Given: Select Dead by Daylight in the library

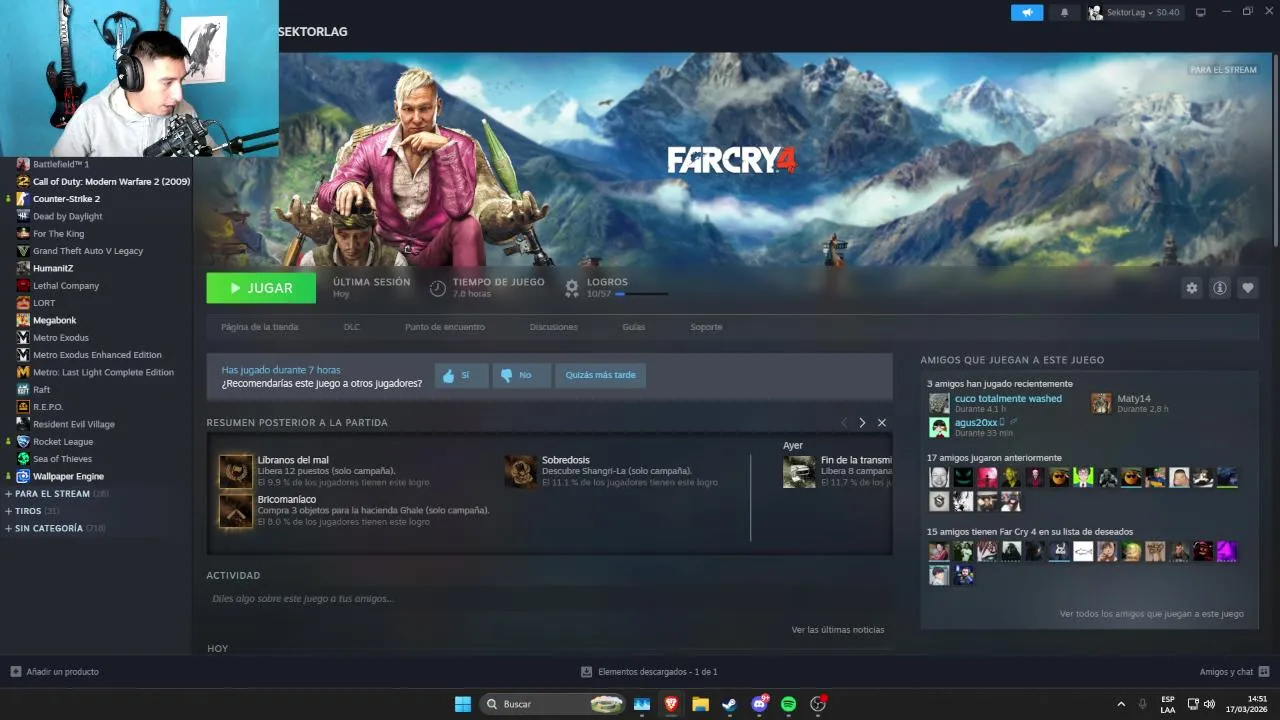Looking at the screenshot, I should coord(67,216).
